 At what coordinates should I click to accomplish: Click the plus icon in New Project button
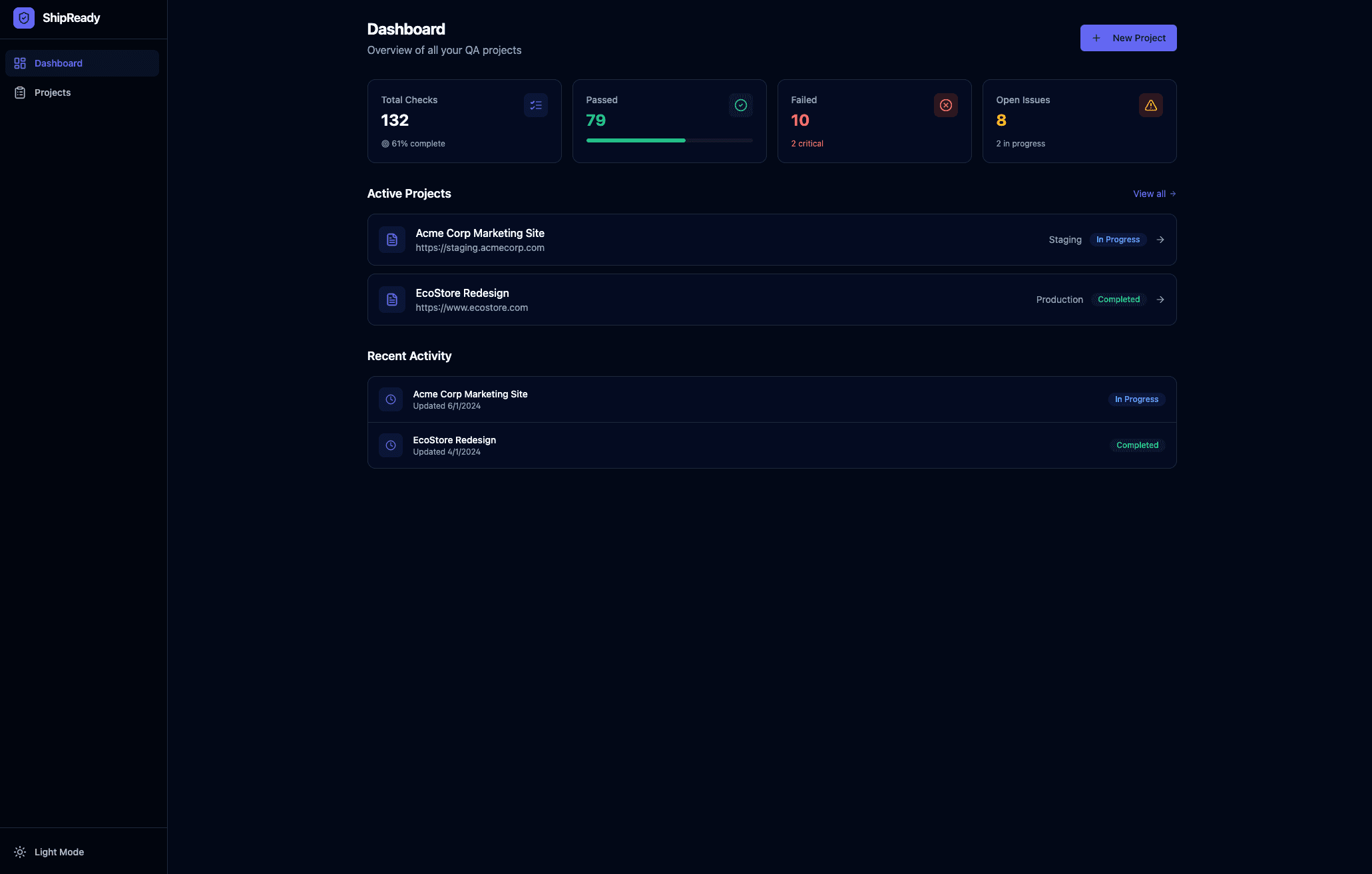pos(1096,38)
